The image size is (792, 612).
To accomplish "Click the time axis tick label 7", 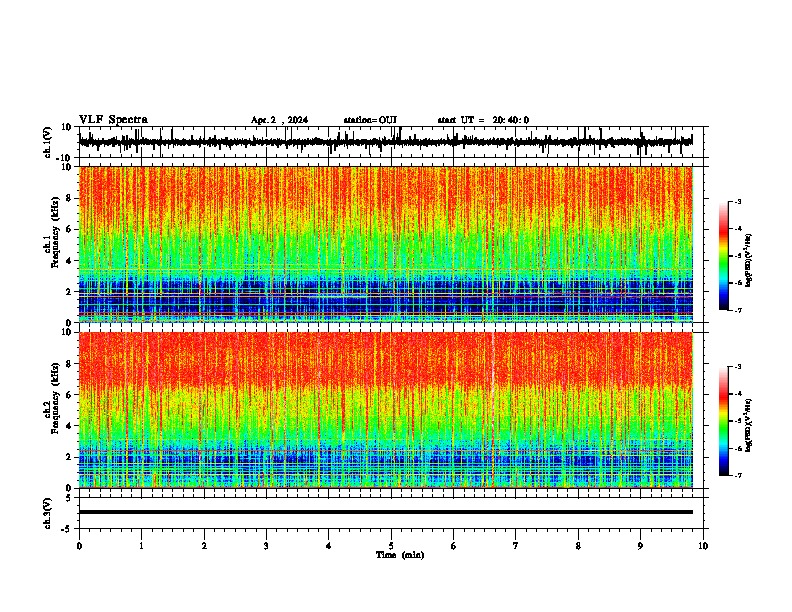I will (516, 546).
